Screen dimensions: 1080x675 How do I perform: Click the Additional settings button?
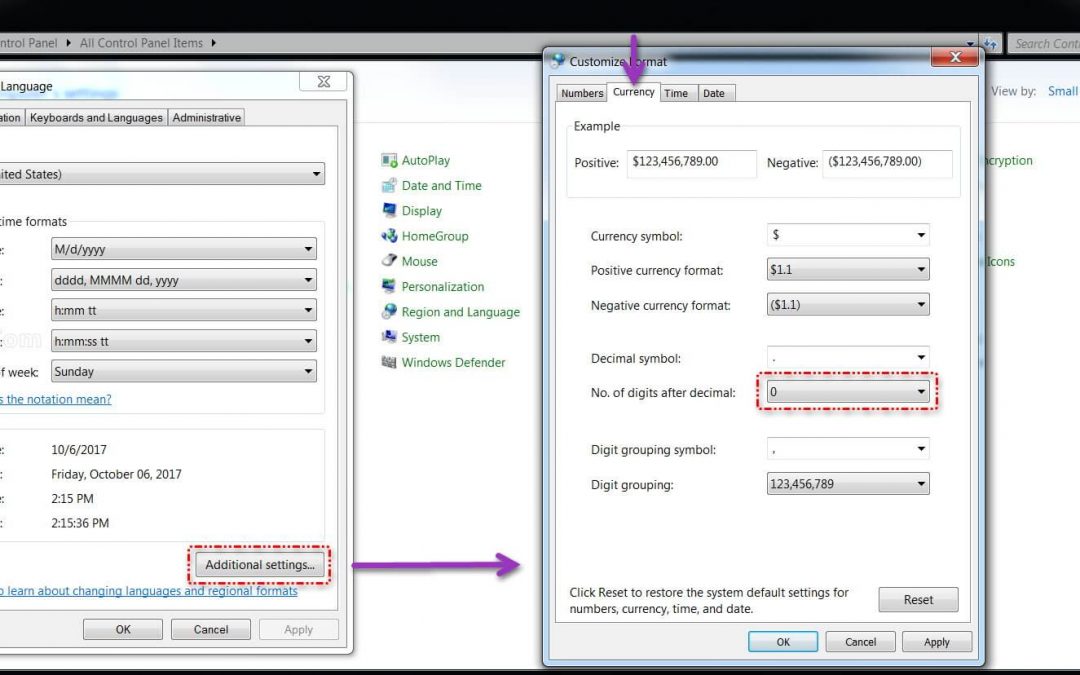click(x=259, y=565)
